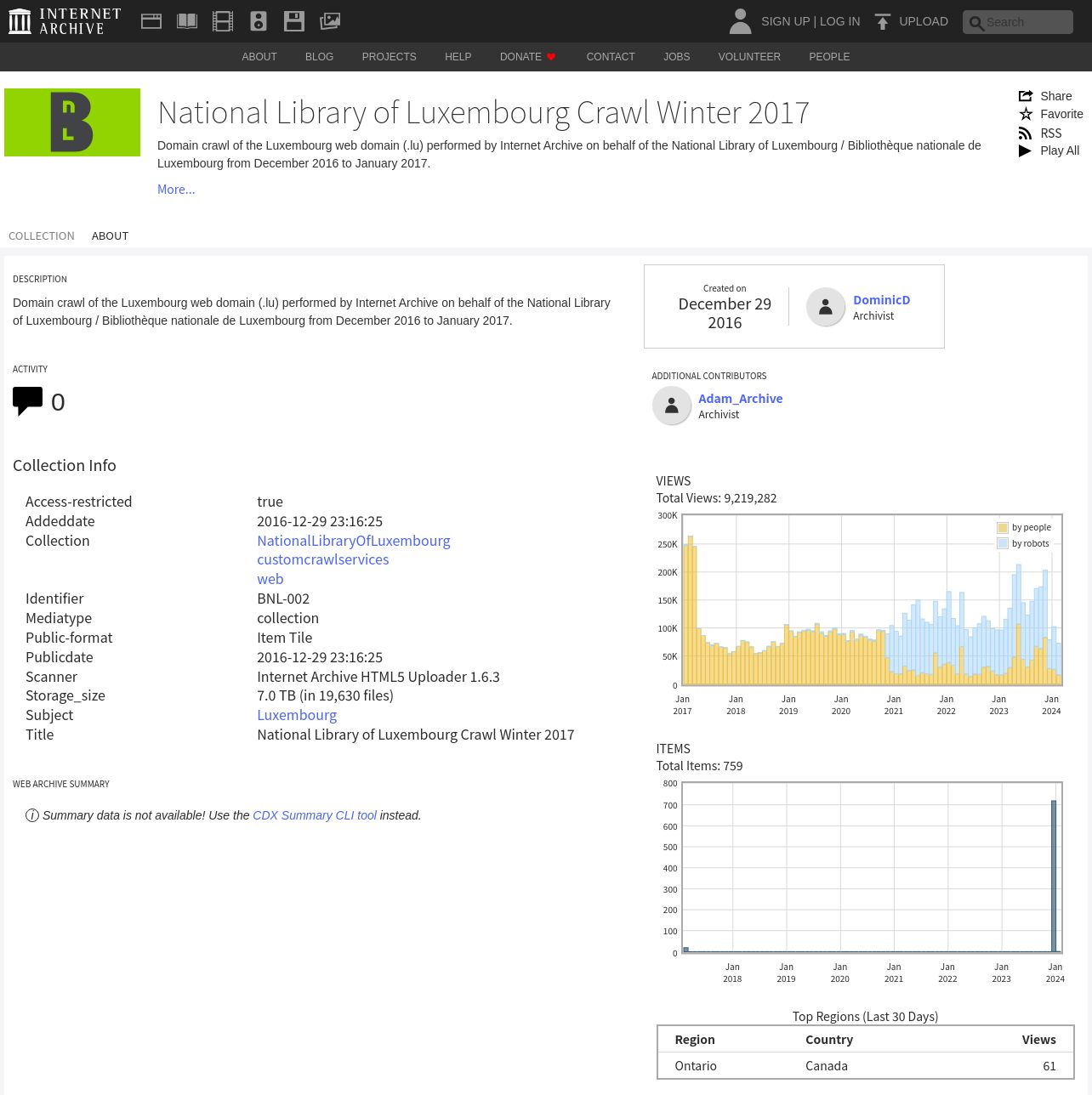
Task: Click the Internet Archive logo
Action: click(65, 21)
